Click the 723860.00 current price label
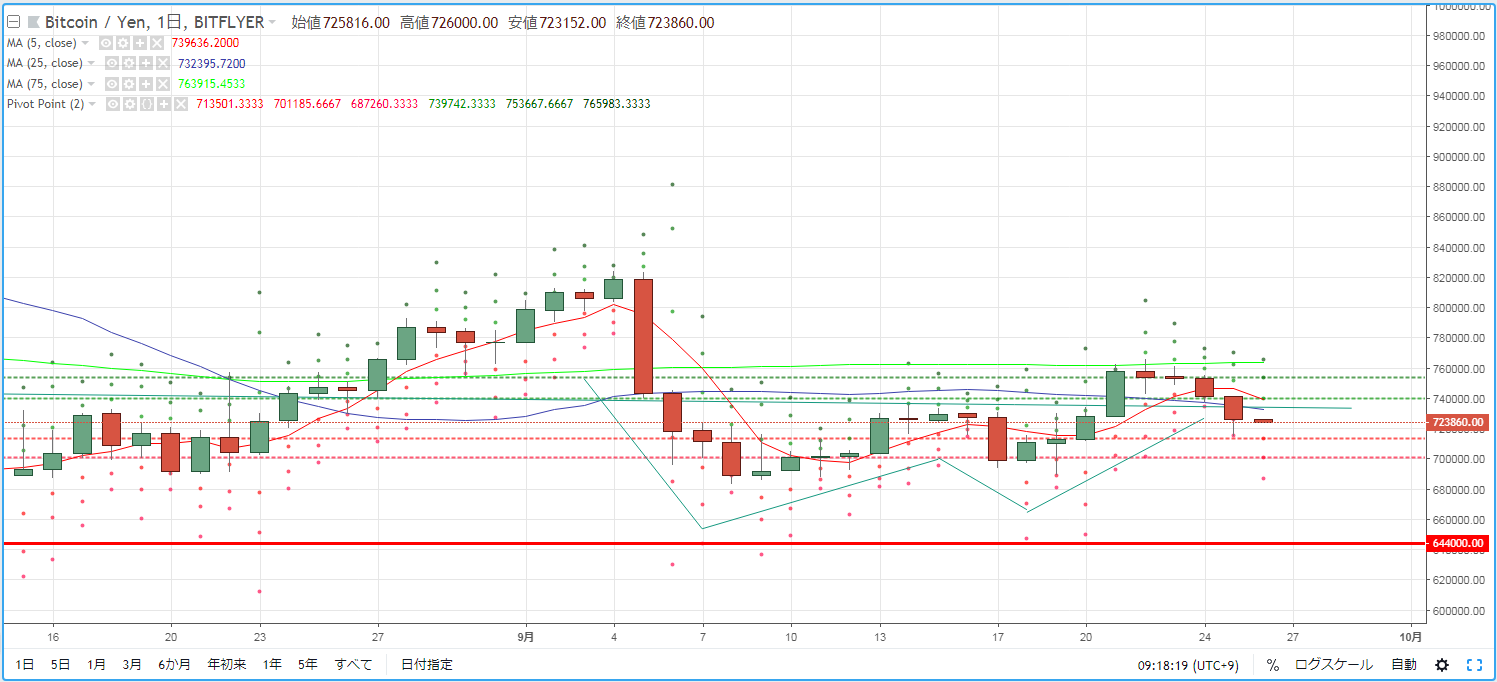Image resolution: width=1497 pixels, height=682 pixels. 1460,423
